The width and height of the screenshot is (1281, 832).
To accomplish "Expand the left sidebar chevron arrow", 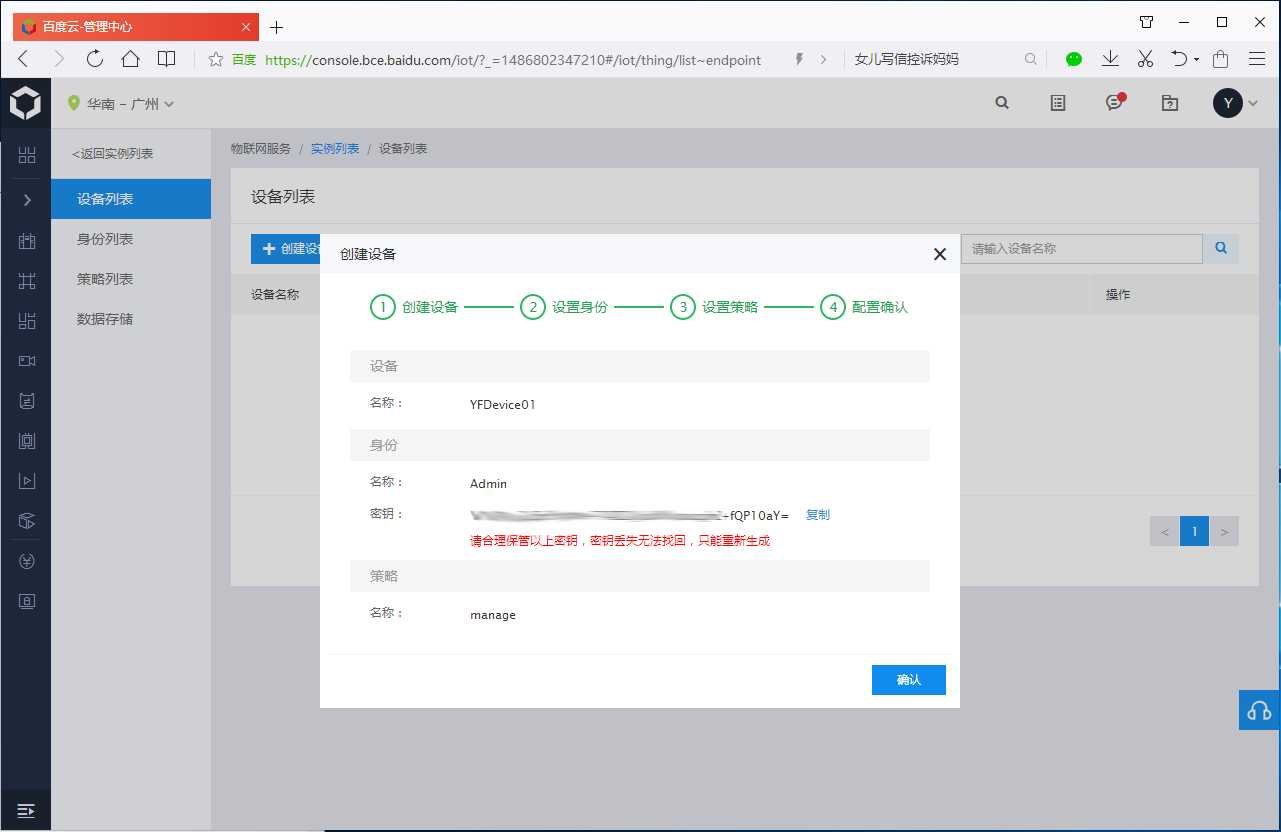I will [26, 200].
